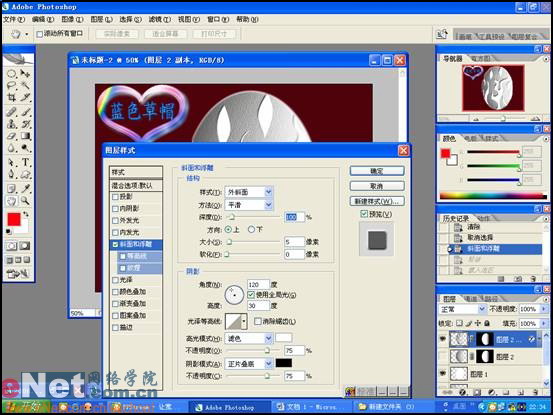Click Jump to ImageReady icon
This screenshot has height=415, width=553.
click(18, 273)
